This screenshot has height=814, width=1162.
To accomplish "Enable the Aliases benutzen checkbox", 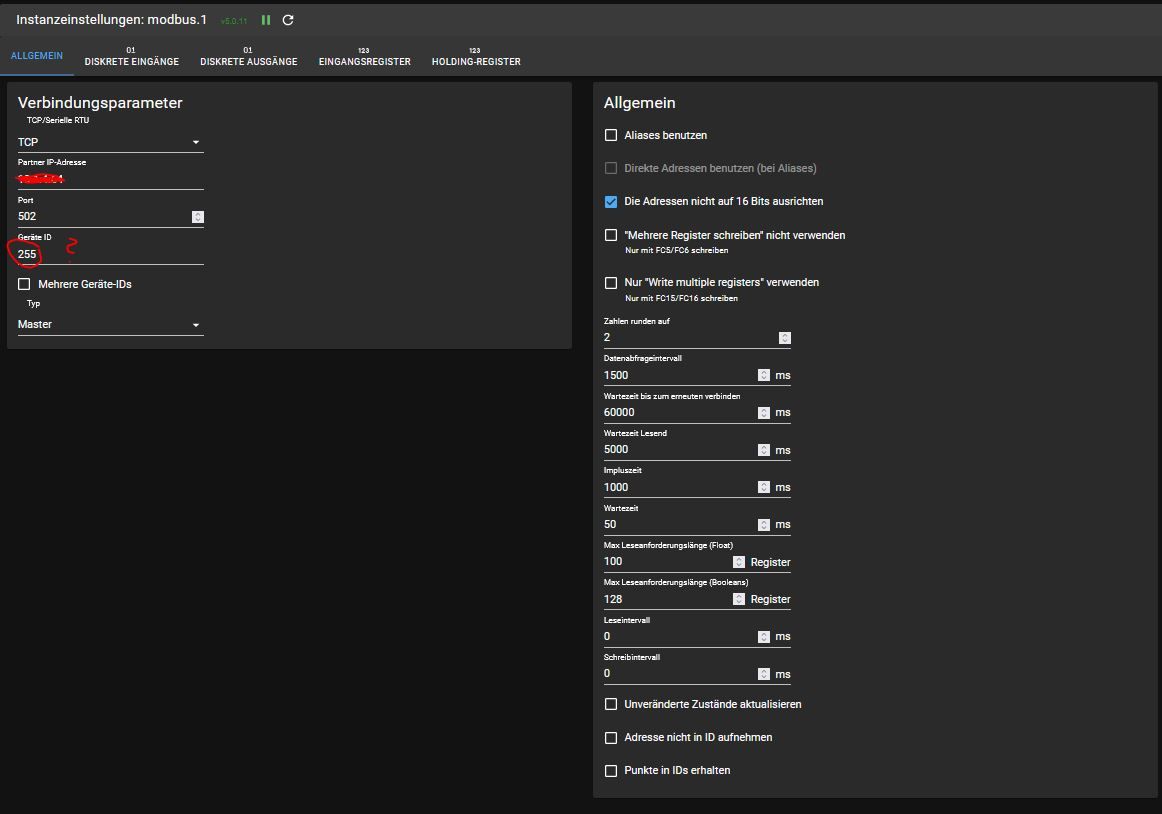I will click(611, 135).
